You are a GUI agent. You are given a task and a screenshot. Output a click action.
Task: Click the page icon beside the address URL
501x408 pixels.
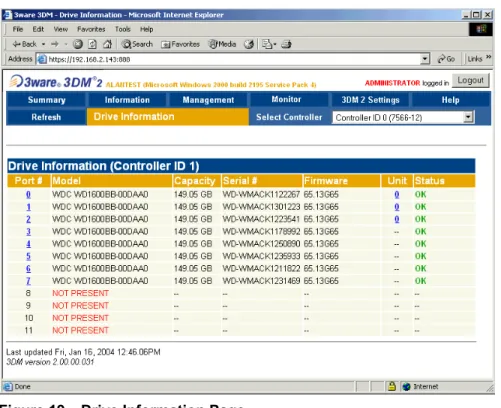(x=42, y=59)
